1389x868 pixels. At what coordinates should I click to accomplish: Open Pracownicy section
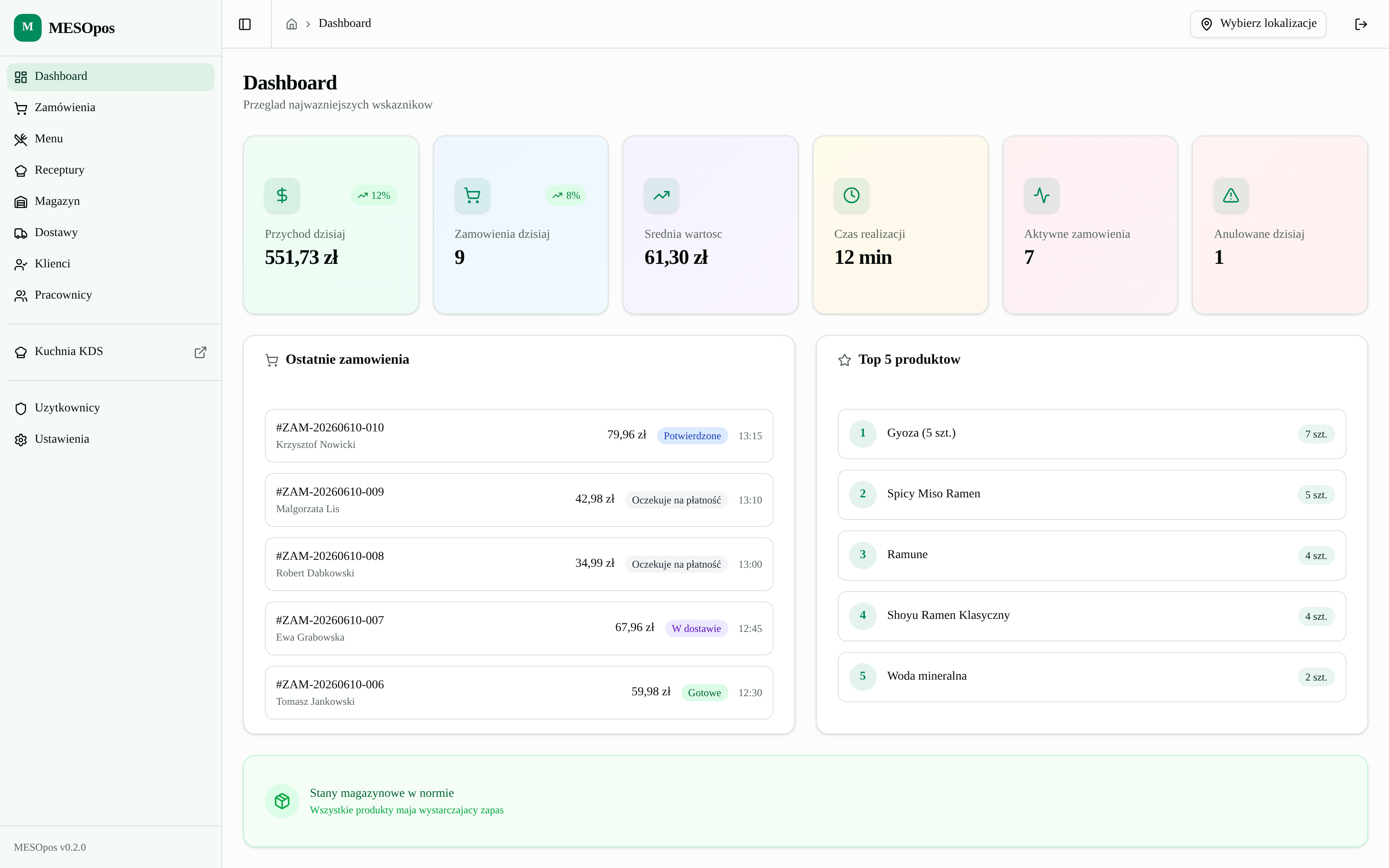tap(110, 296)
